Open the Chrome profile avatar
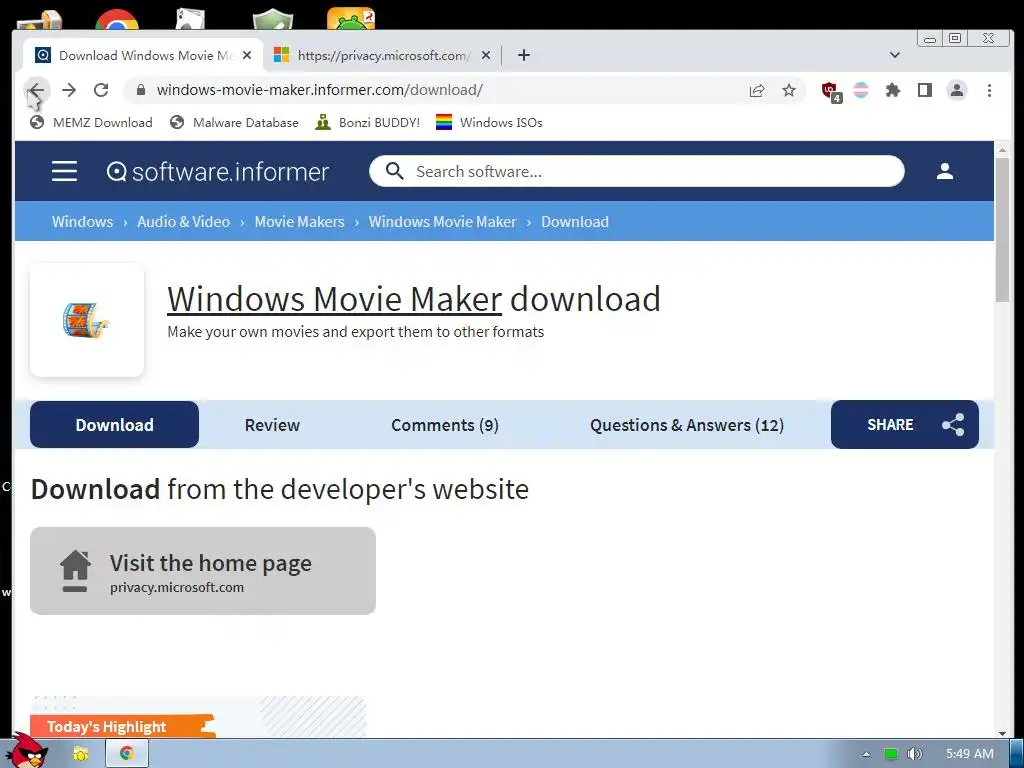Image resolution: width=1024 pixels, height=768 pixels. click(957, 90)
